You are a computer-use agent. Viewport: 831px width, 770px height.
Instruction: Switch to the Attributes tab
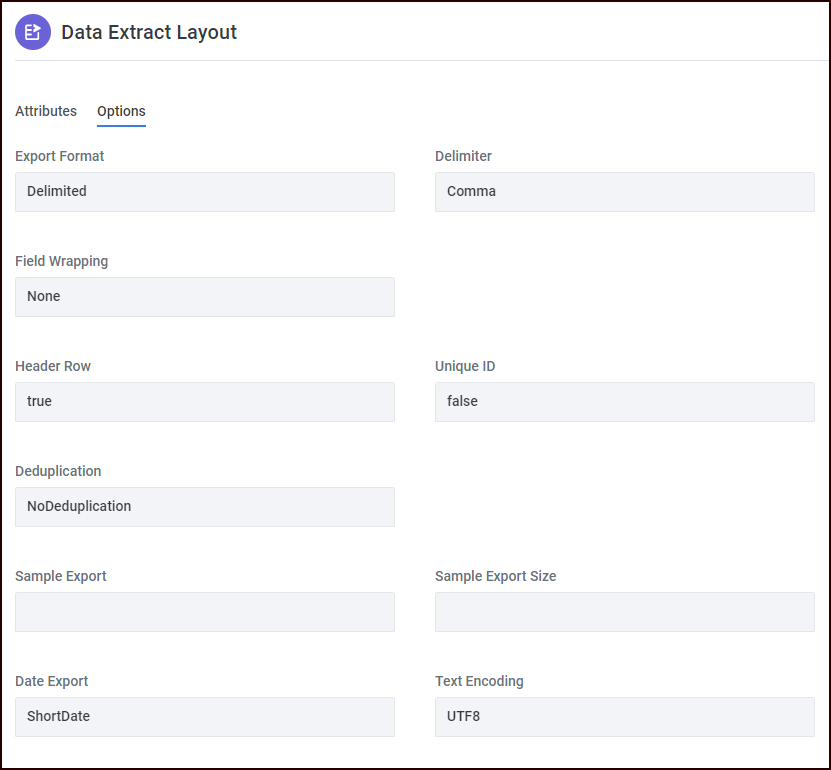click(x=45, y=111)
